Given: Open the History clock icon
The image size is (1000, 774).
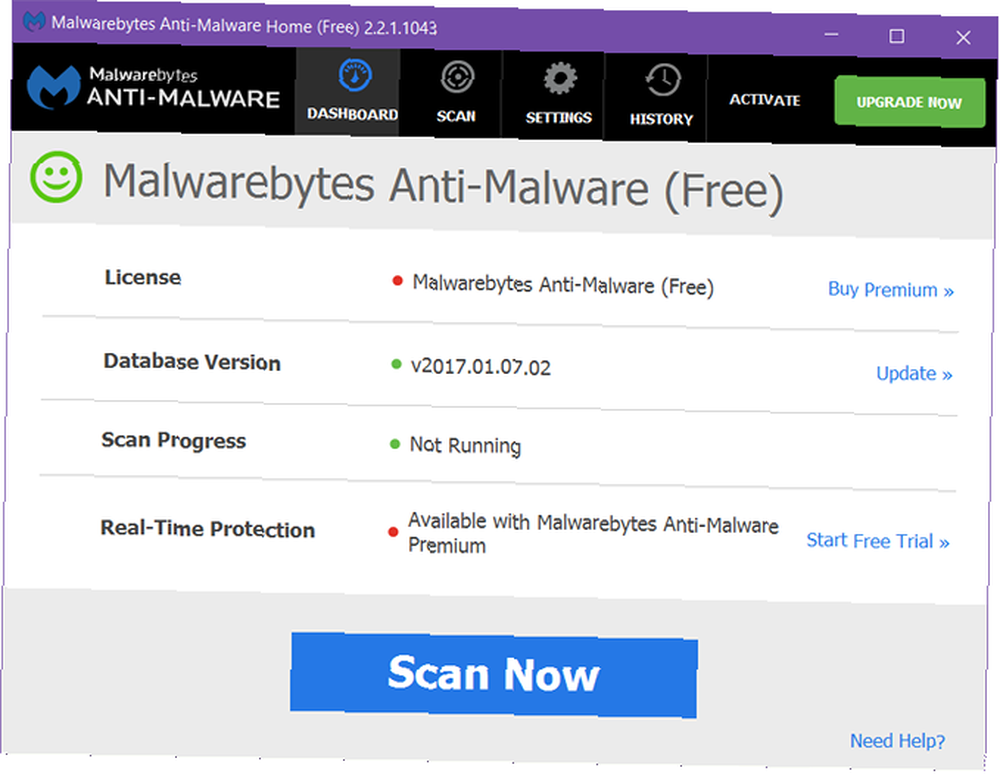Looking at the screenshot, I should click(663, 80).
